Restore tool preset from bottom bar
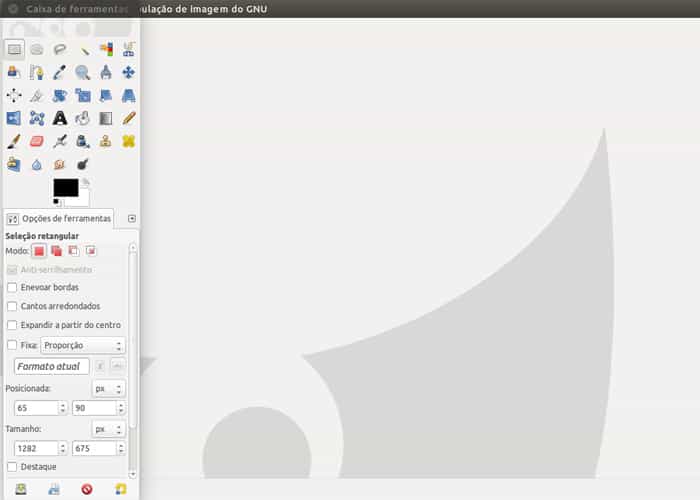 coord(54,489)
